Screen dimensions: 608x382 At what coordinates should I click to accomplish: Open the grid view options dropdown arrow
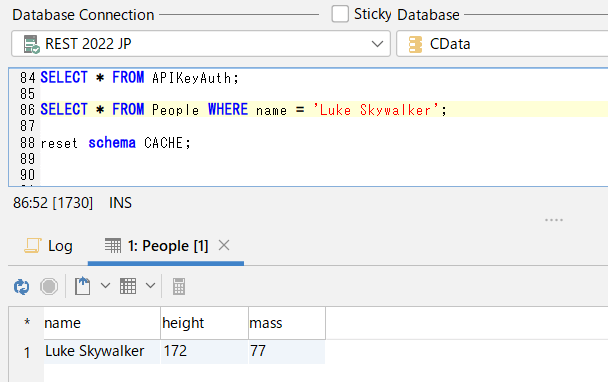coord(150,286)
